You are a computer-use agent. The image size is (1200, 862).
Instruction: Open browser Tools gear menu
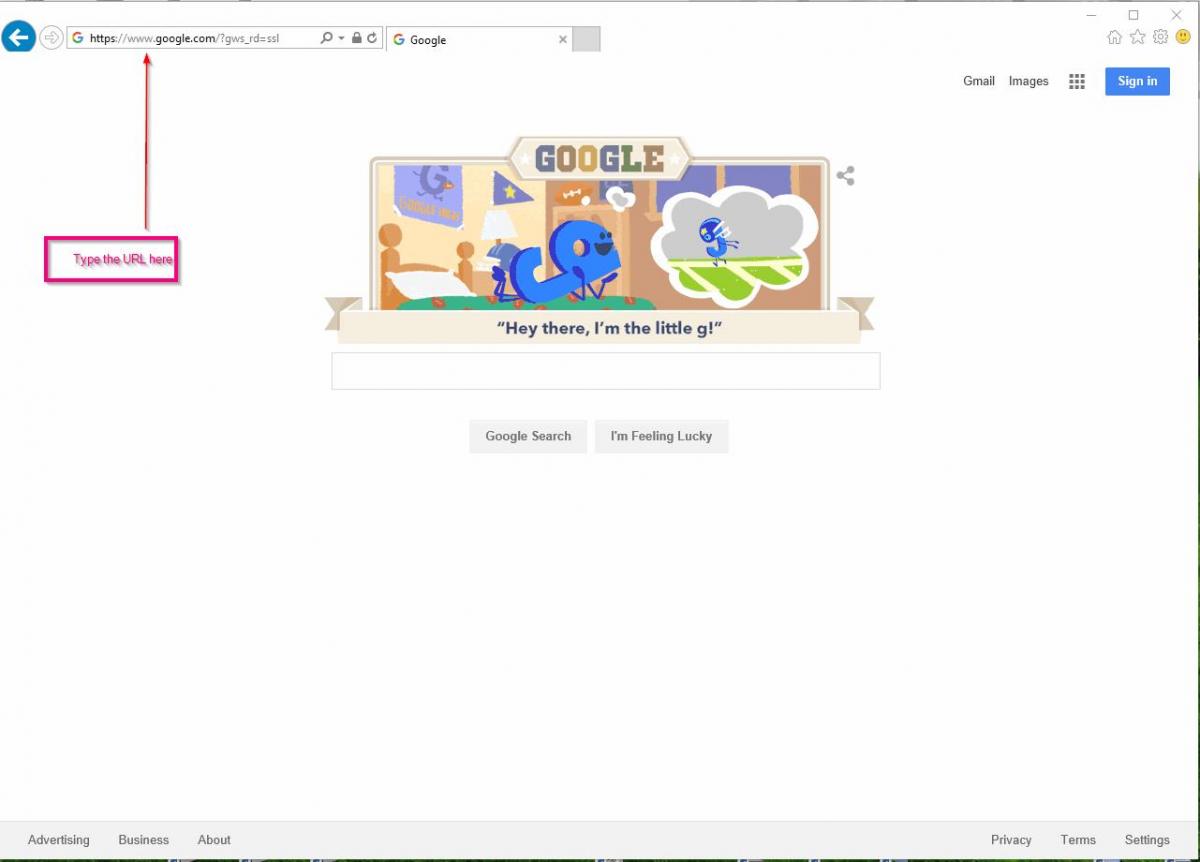click(x=1160, y=37)
